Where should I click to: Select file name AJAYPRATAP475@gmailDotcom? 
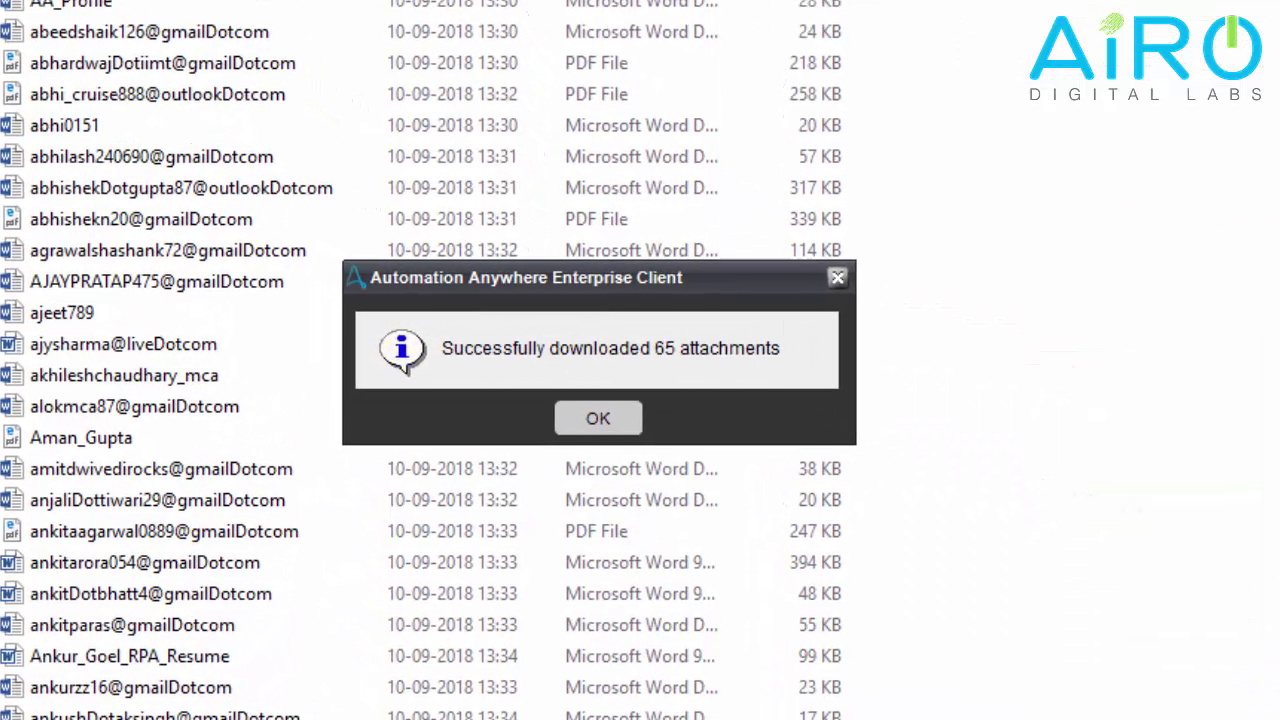tap(157, 282)
